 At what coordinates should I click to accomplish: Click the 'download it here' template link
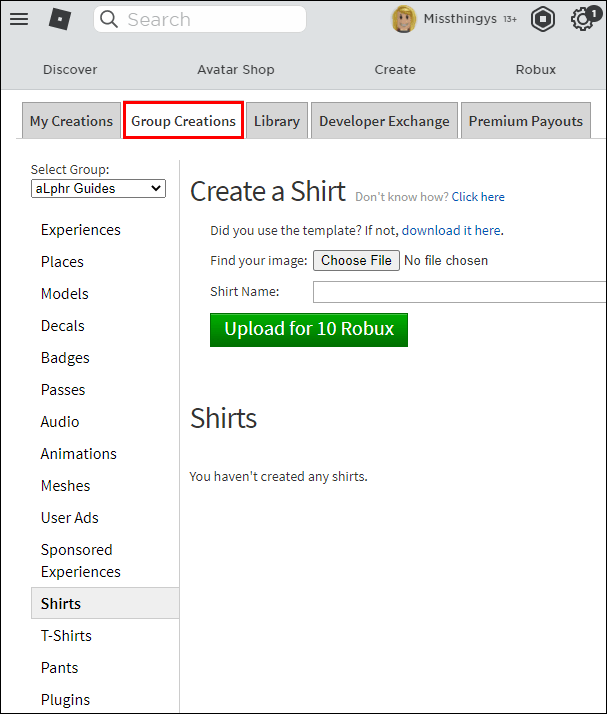coord(451,230)
